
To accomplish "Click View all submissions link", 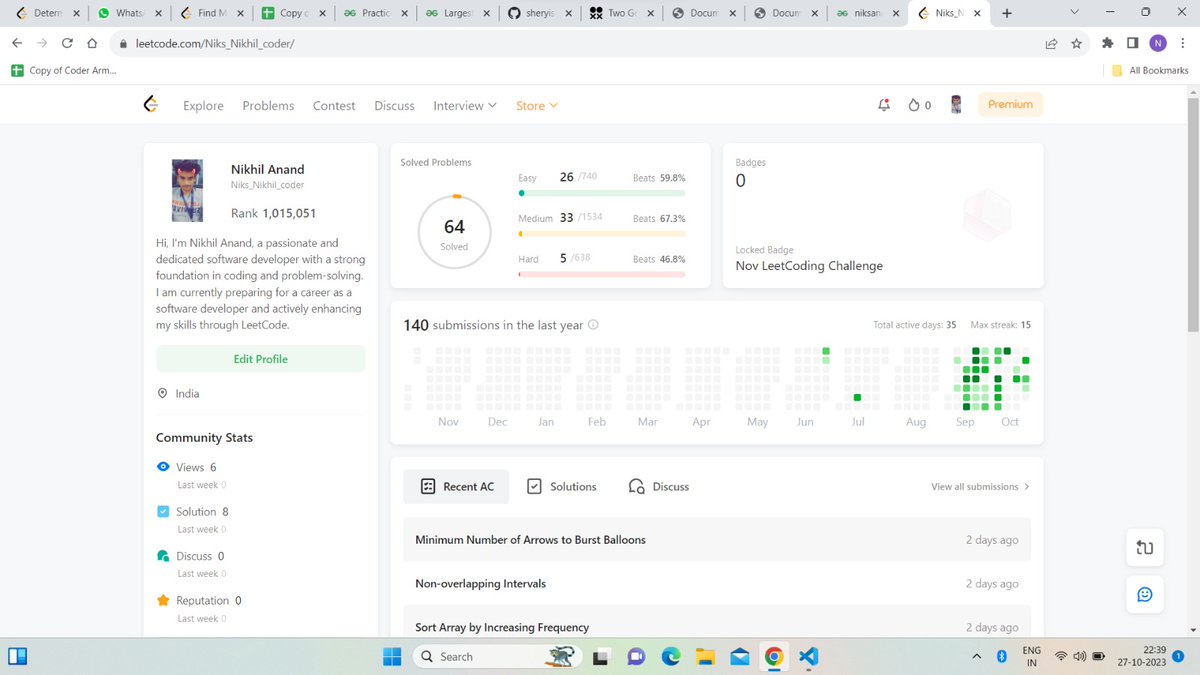I will (980, 487).
